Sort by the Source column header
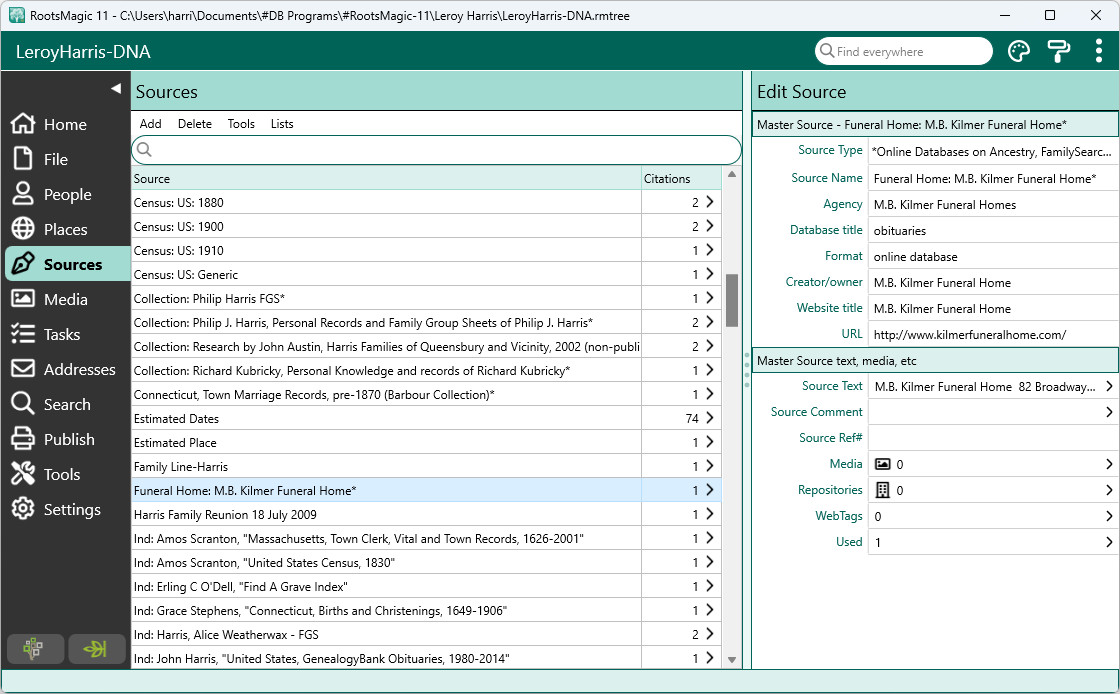 [386, 178]
